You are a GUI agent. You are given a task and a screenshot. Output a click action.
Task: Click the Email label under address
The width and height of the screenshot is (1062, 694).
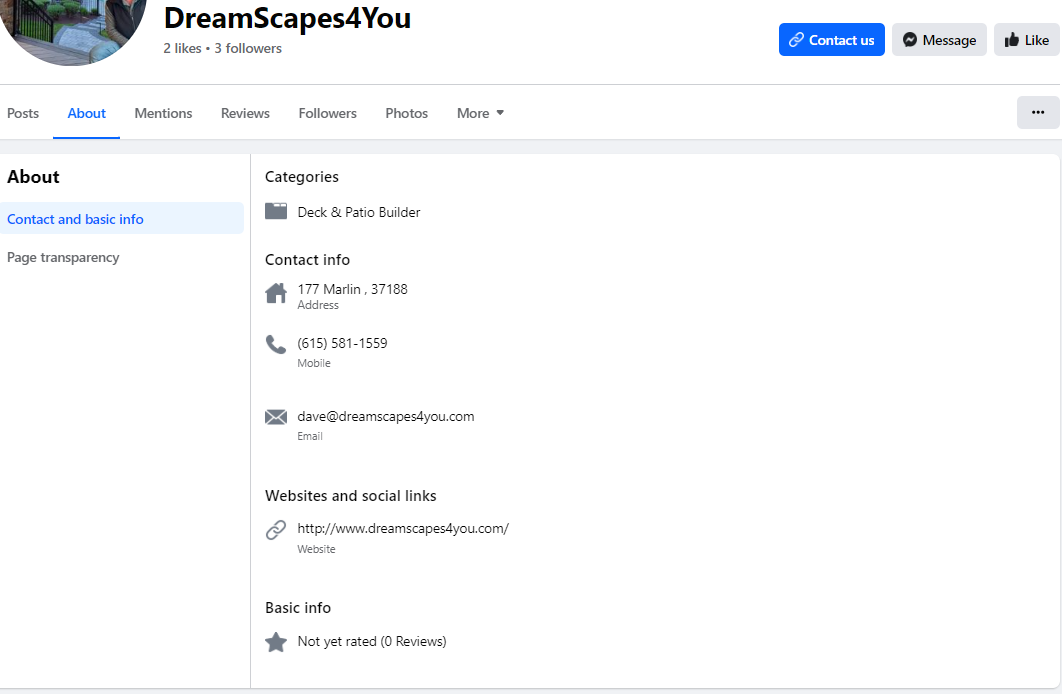click(x=310, y=436)
